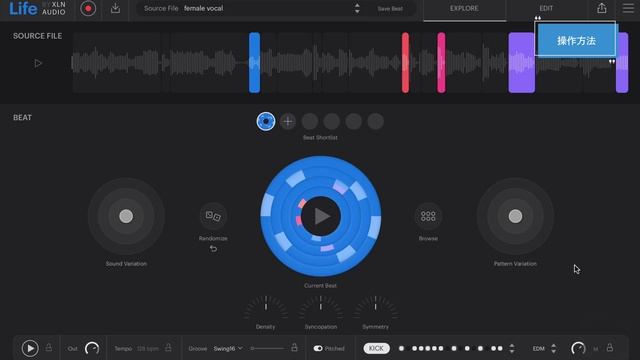Viewport: 640px width, 360px height.
Task: Toggle the mix style lock at far right
Action: click(610, 347)
